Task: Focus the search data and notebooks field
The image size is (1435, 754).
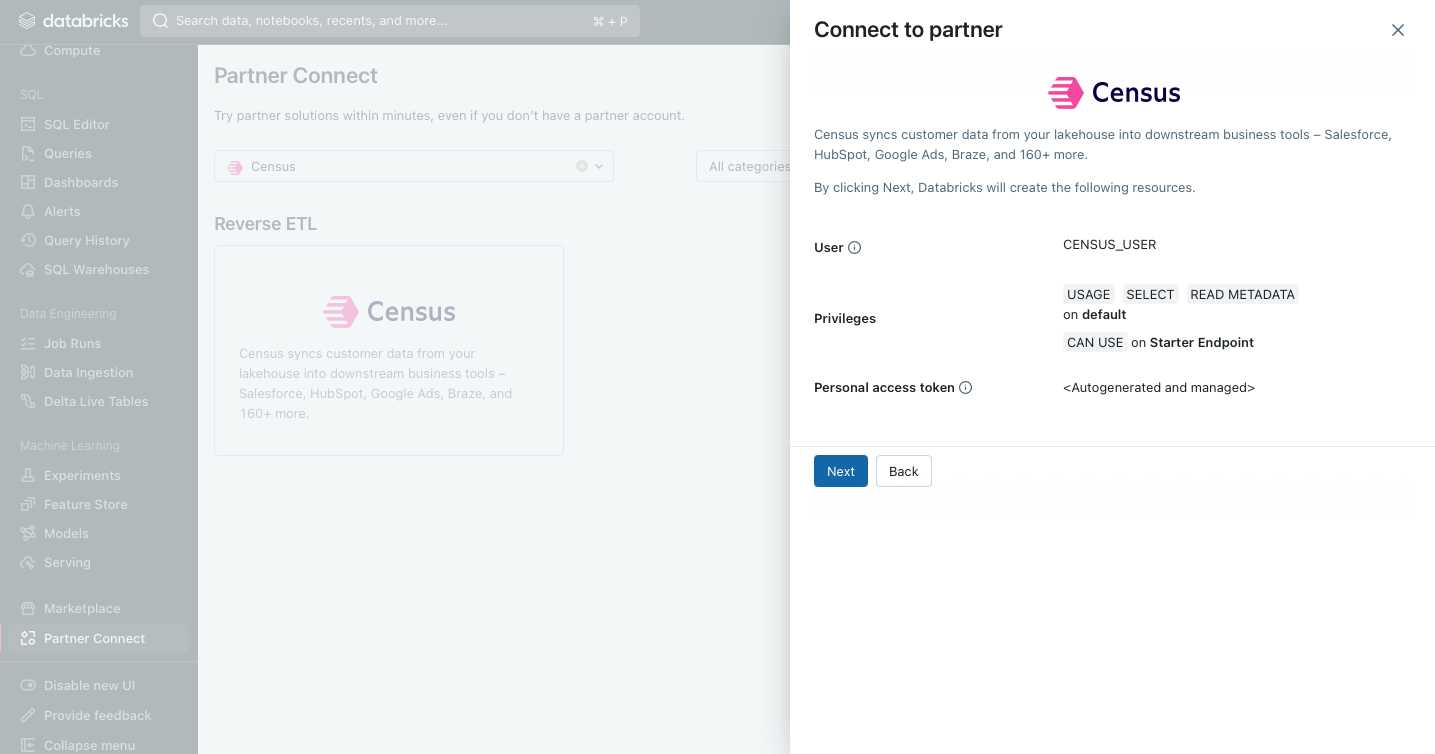Action: [390, 20]
